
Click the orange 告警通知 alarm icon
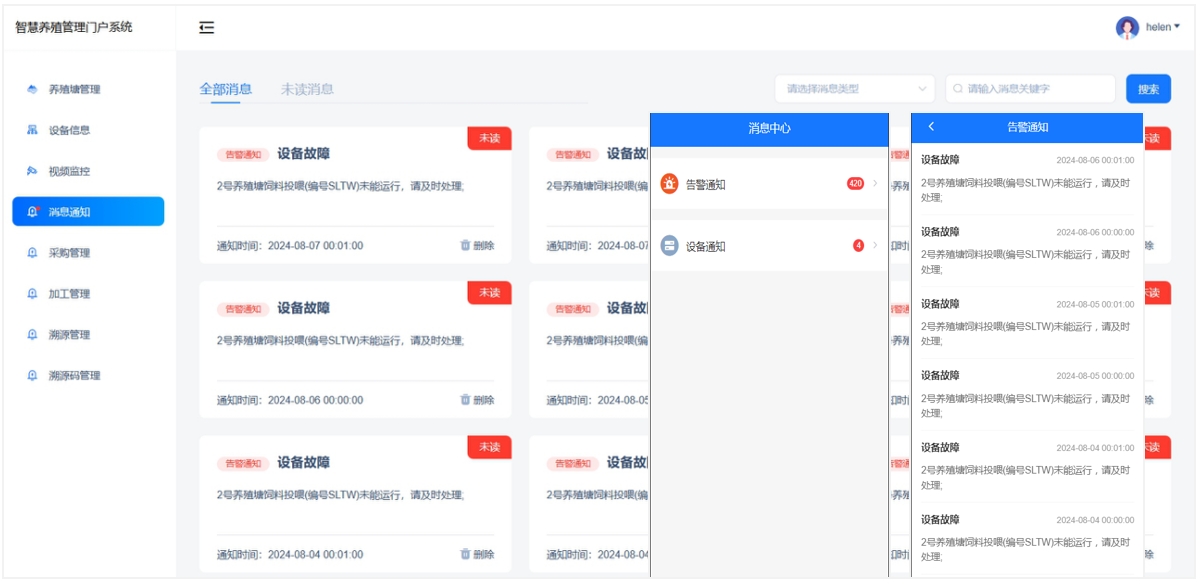click(x=669, y=184)
